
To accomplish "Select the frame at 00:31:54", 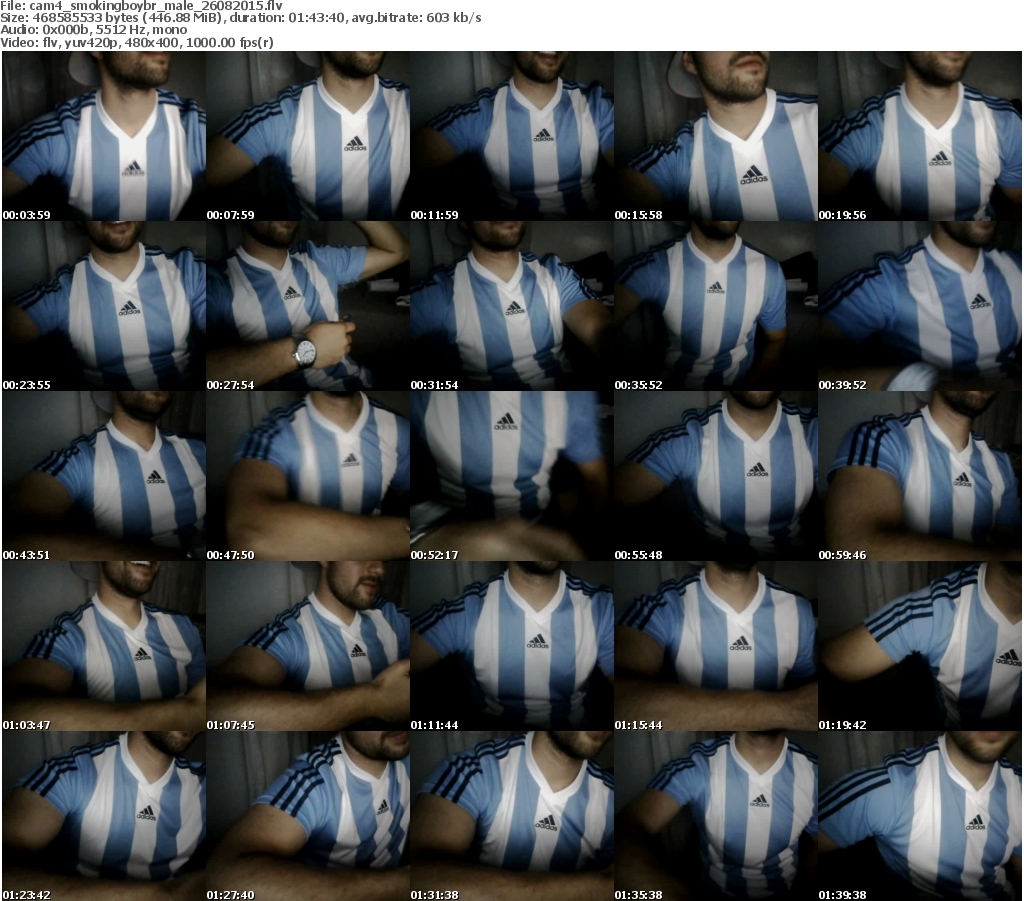I will [x=512, y=306].
